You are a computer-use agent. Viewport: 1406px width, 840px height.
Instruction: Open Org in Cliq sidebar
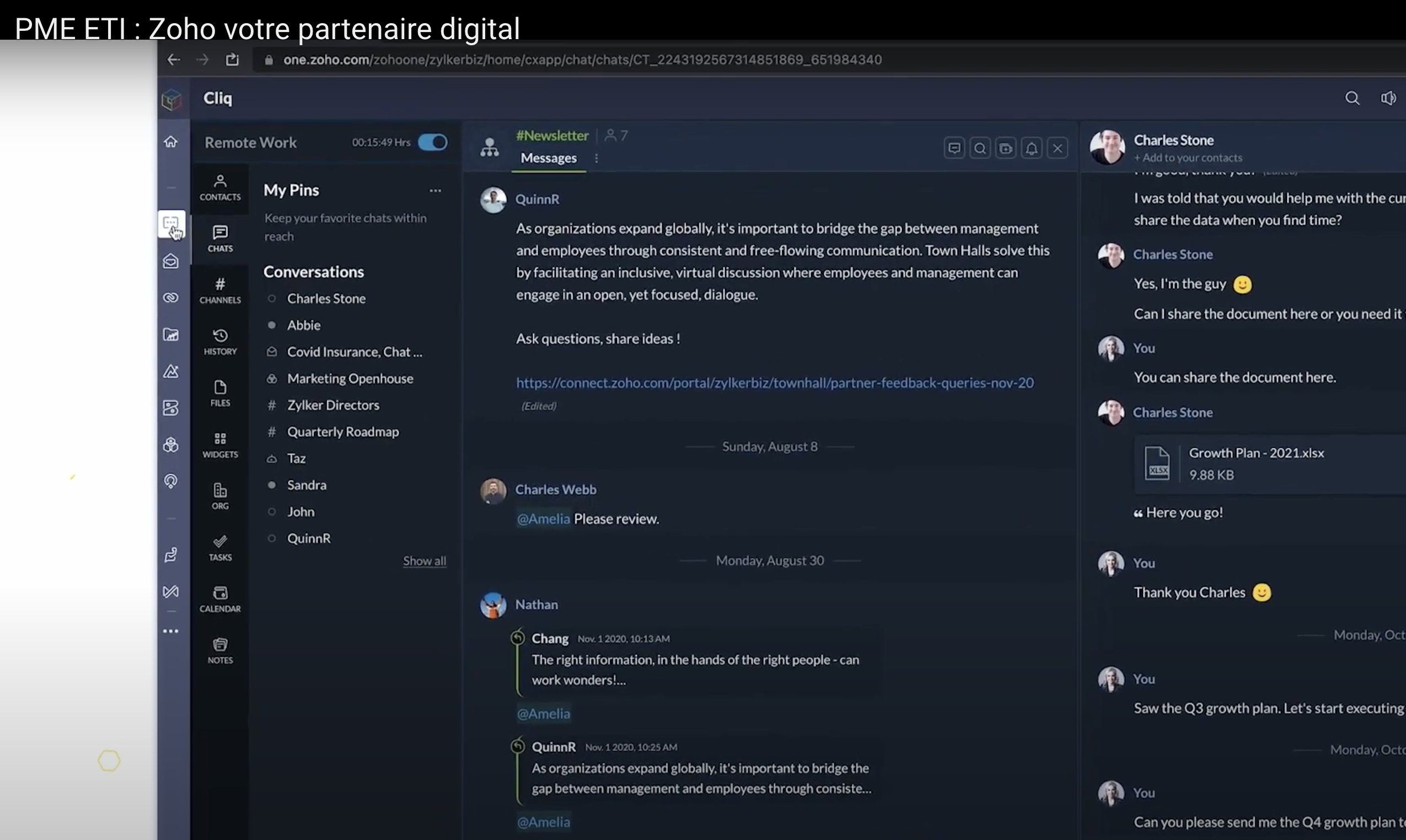coord(220,497)
